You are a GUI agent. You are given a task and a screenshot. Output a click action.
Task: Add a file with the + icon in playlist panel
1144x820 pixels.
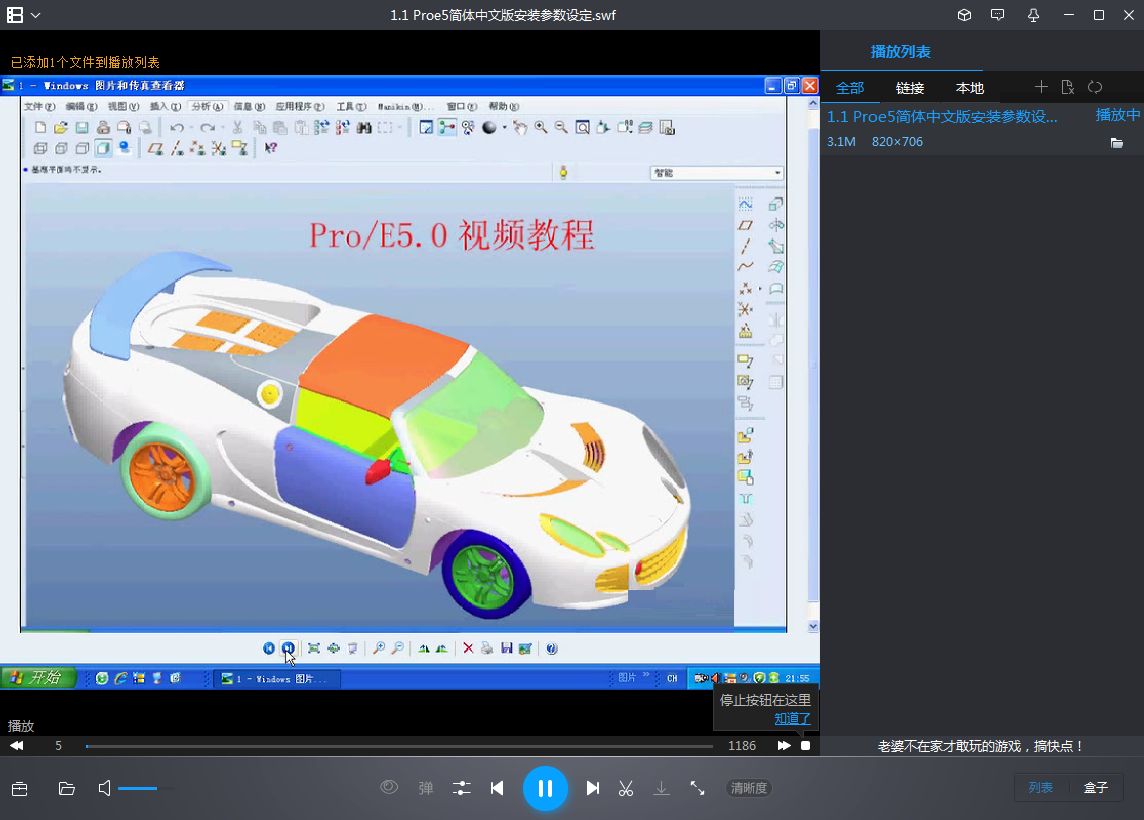tap(1040, 87)
